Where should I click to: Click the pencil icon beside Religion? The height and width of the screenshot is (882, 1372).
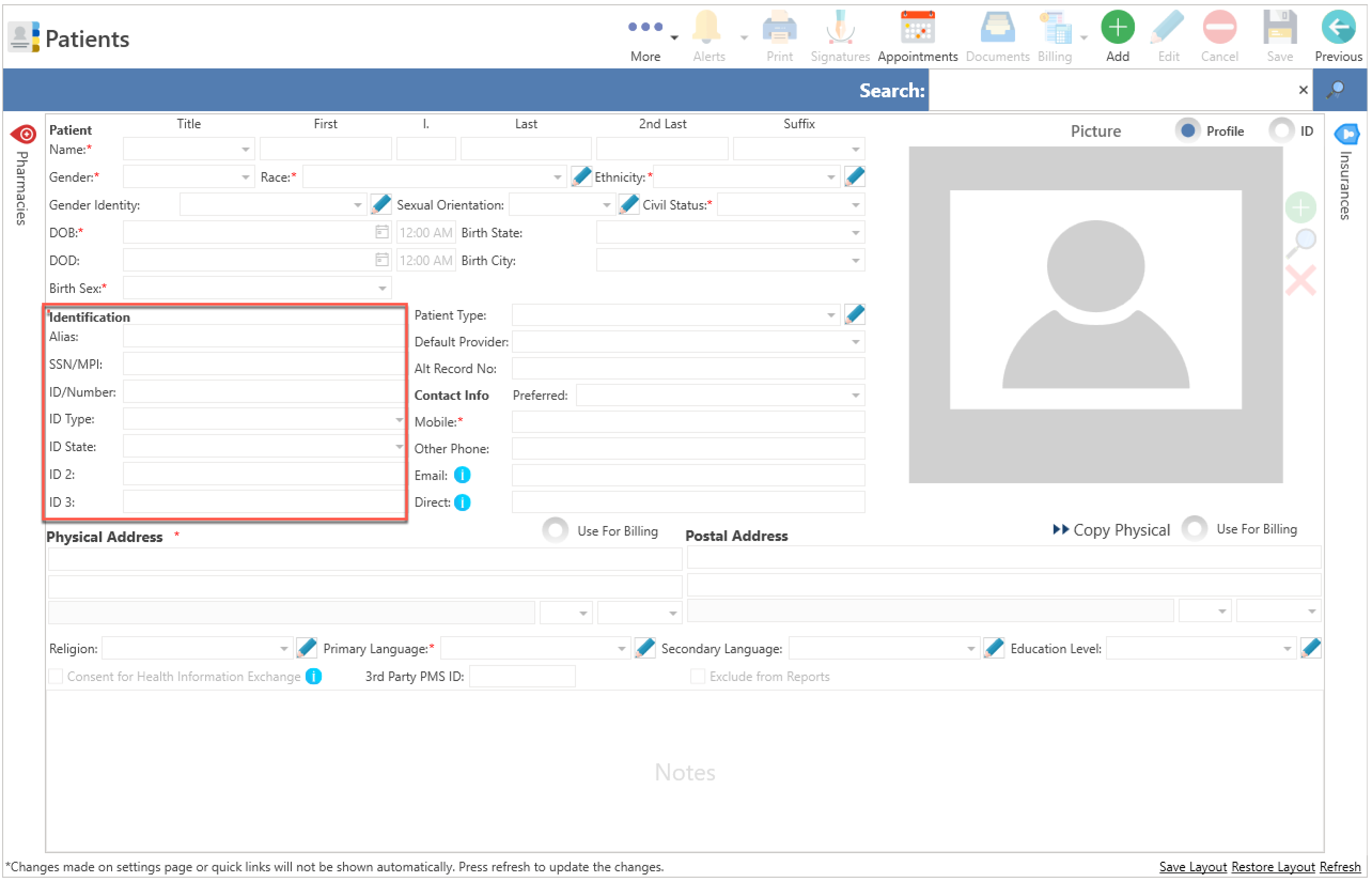(x=307, y=648)
